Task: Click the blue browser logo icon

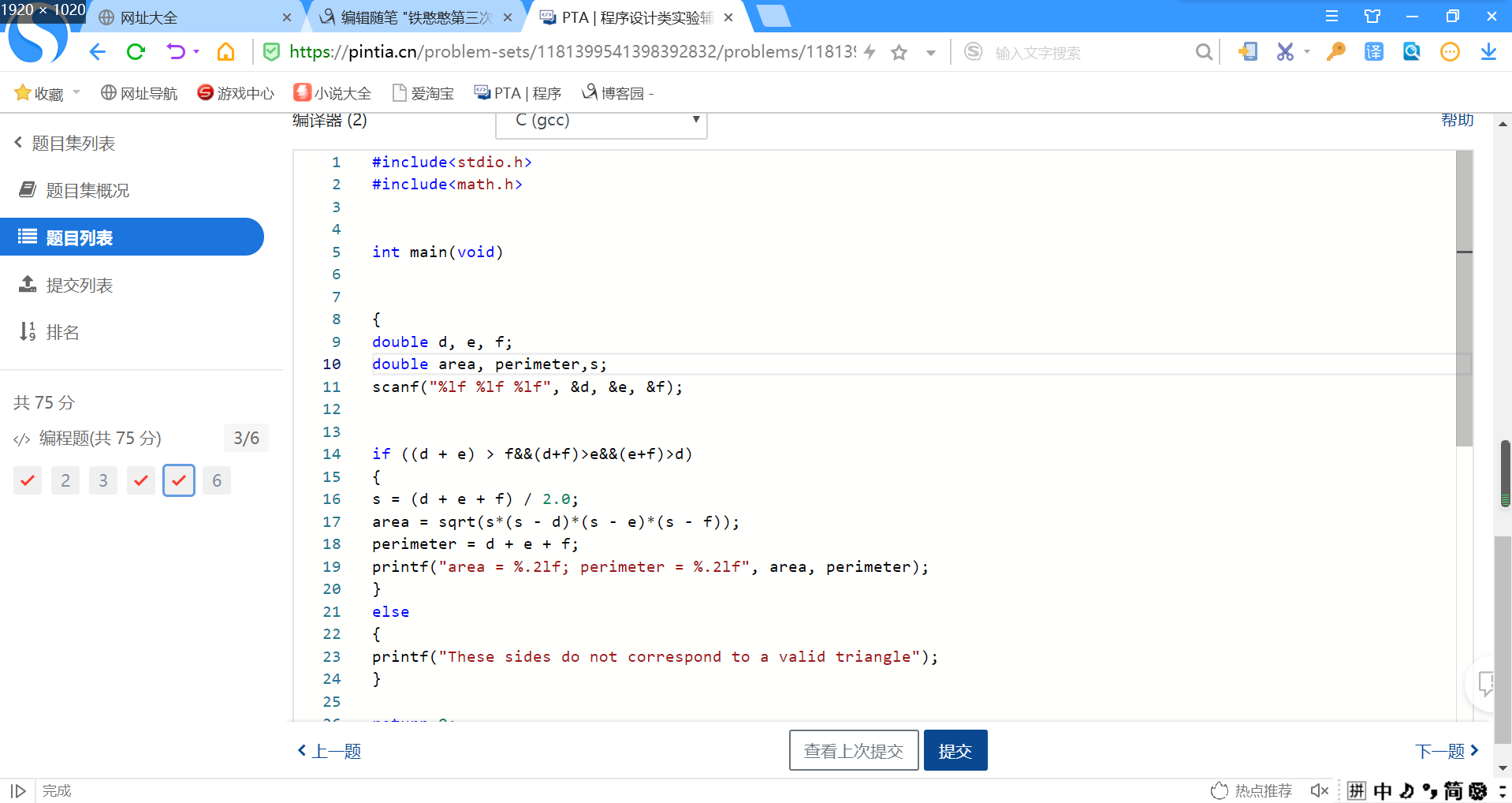Action: [37, 35]
